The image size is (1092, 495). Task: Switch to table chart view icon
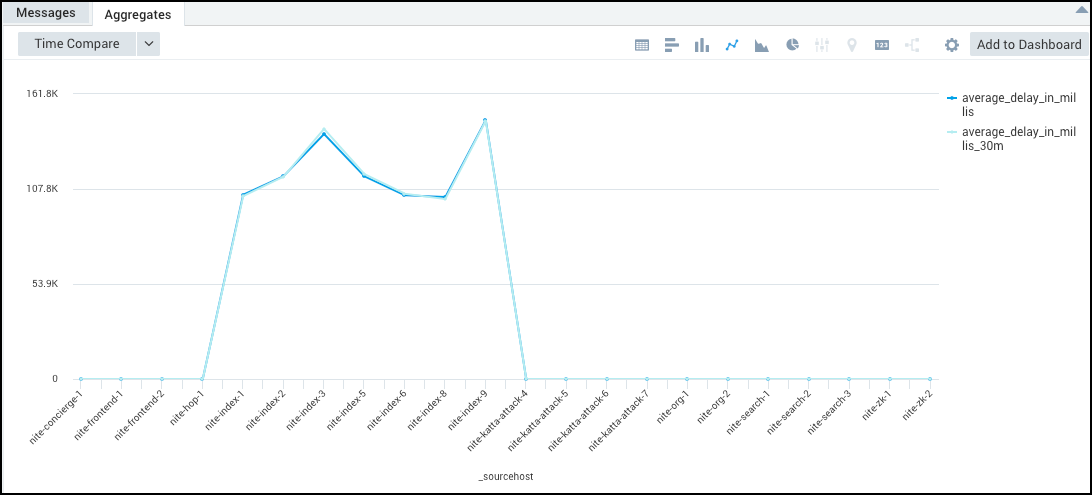click(642, 45)
